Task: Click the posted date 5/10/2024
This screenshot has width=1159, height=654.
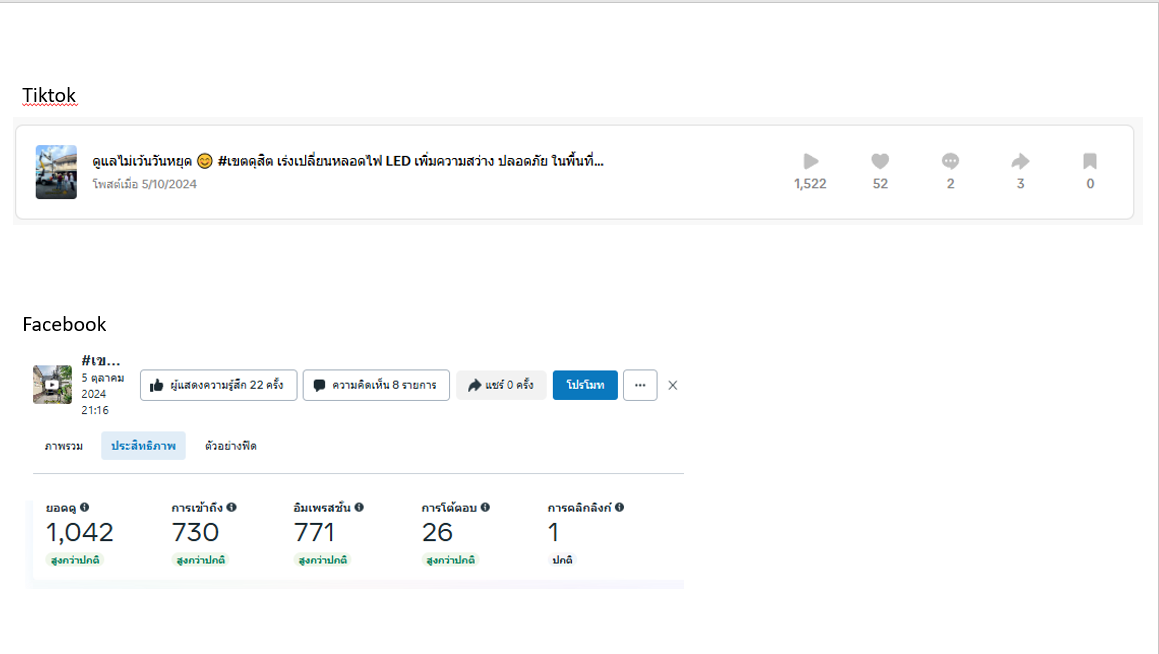Action: click(x=169, y=184)
